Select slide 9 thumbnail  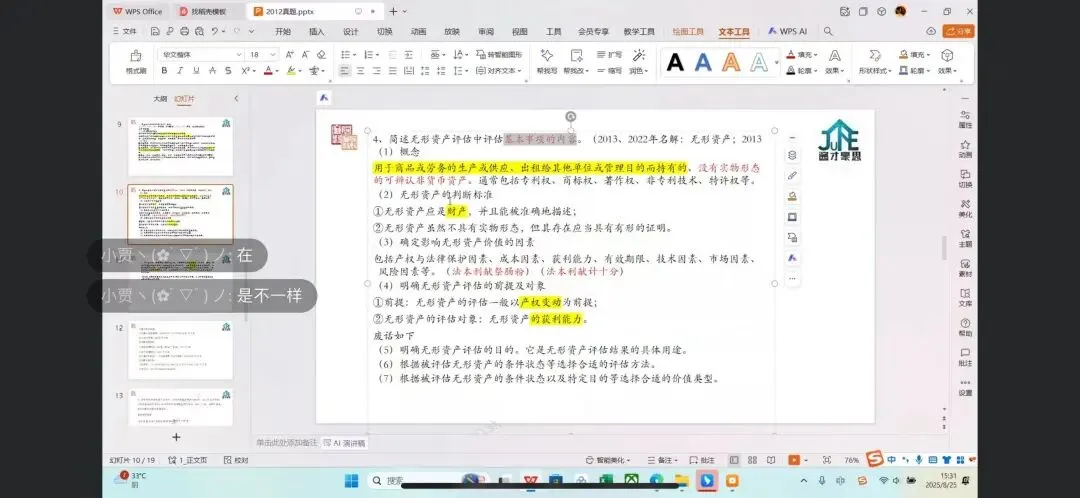point(180,146)
